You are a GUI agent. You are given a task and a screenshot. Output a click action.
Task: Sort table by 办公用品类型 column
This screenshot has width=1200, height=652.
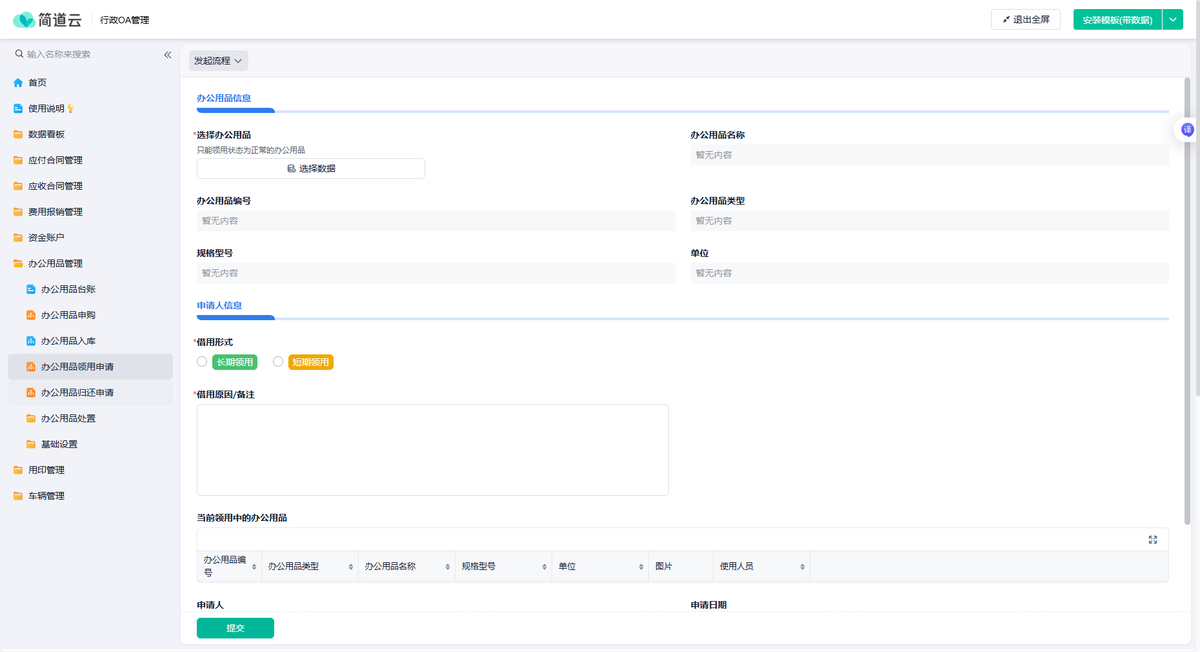pos(350,567)
